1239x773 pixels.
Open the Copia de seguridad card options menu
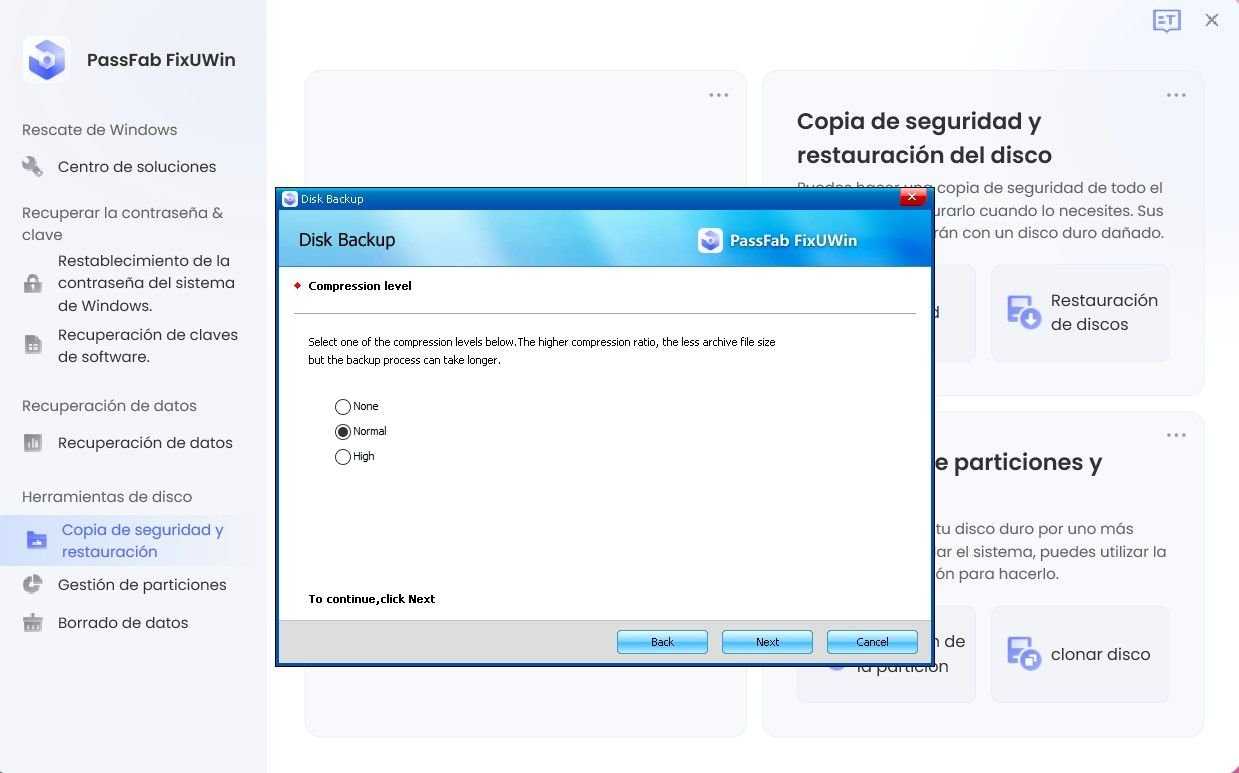click(1176, 94)
